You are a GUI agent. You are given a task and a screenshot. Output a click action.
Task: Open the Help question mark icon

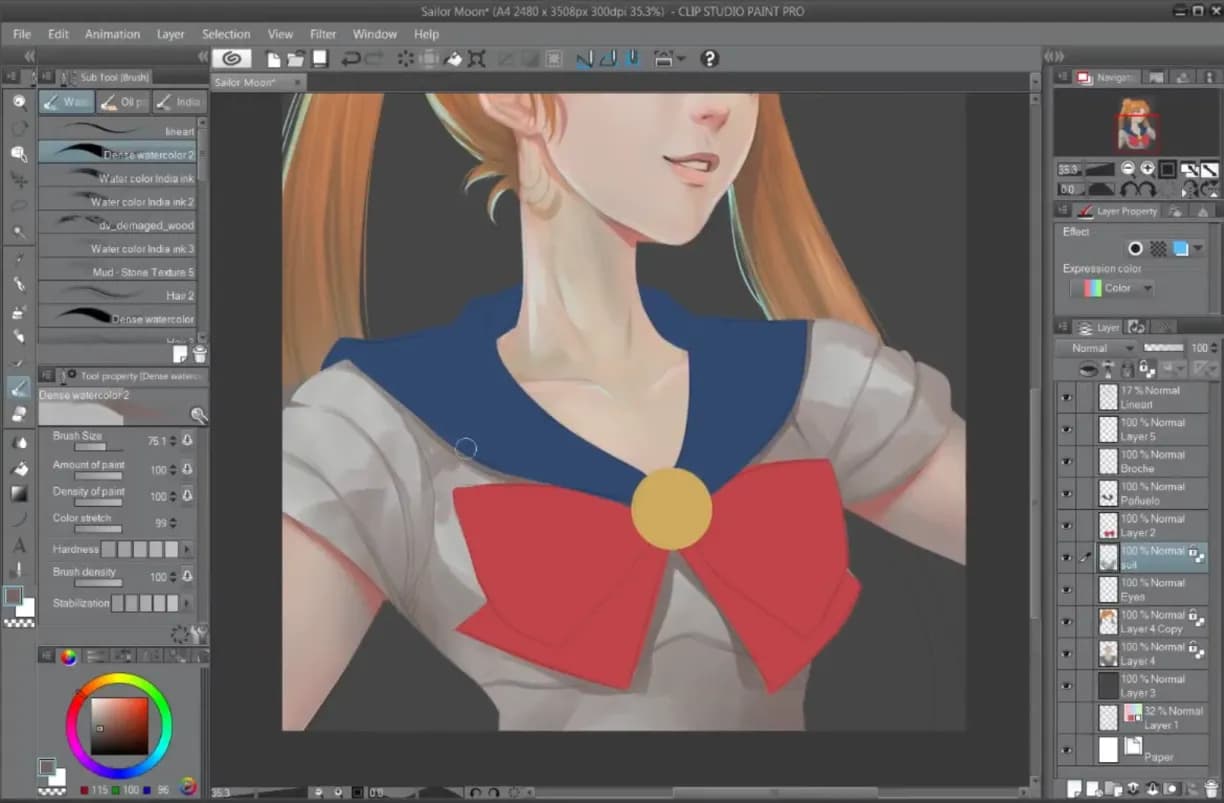tap(710, 59)
